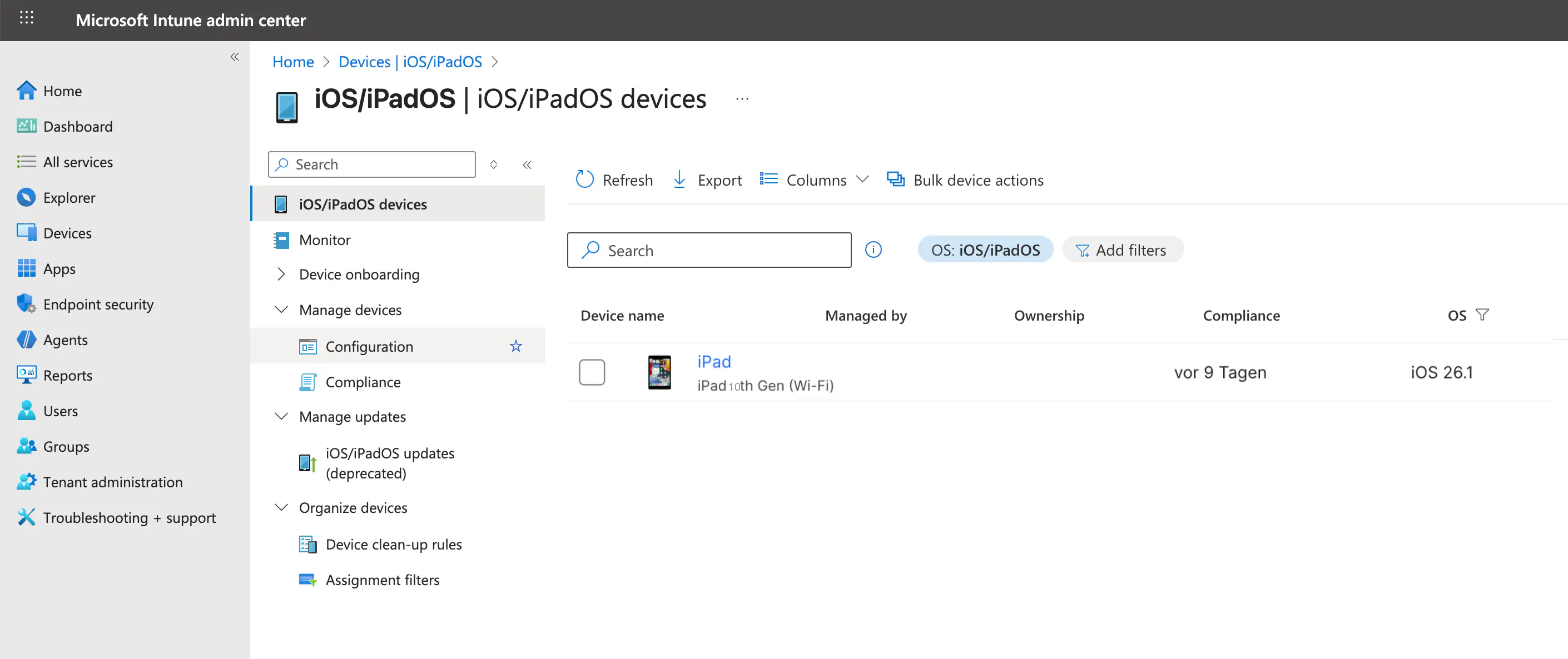Open the iPad device details link
Screen dimensions: 1568x659
713,361
